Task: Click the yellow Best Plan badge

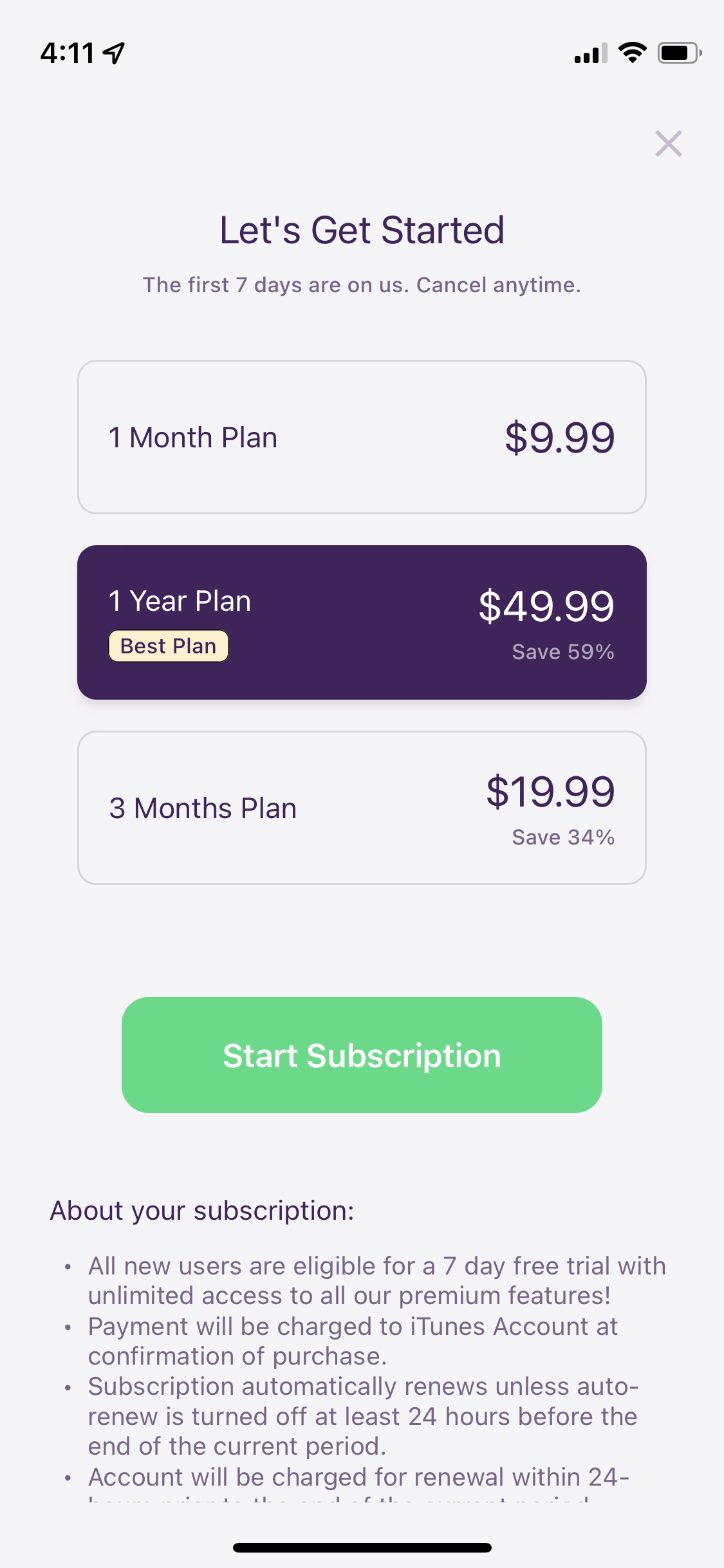Action: (168, 646)
